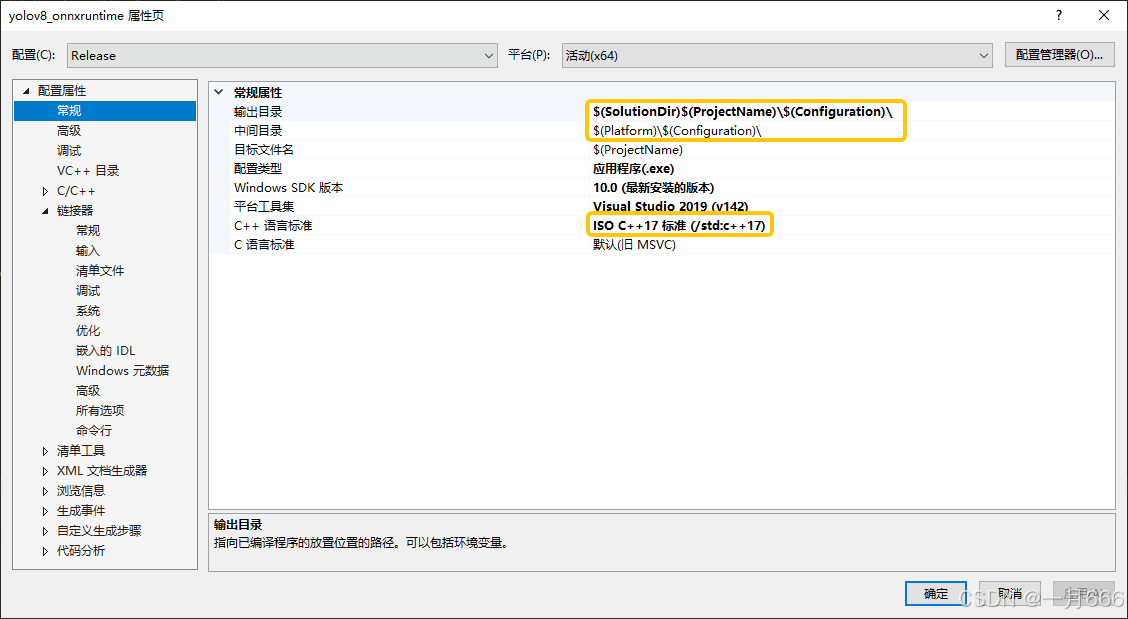1128x619 pixels.
Task: Expand the 生成事件 tree node
Action: click(44, 510)
